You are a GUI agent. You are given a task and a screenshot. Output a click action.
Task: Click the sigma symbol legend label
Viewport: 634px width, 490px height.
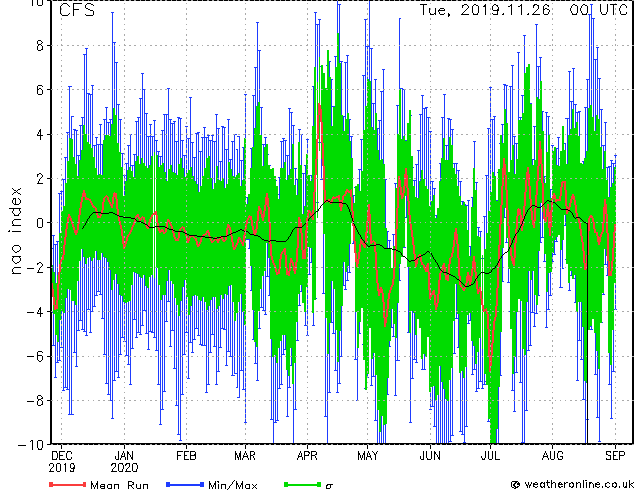[x=329, y=486]
